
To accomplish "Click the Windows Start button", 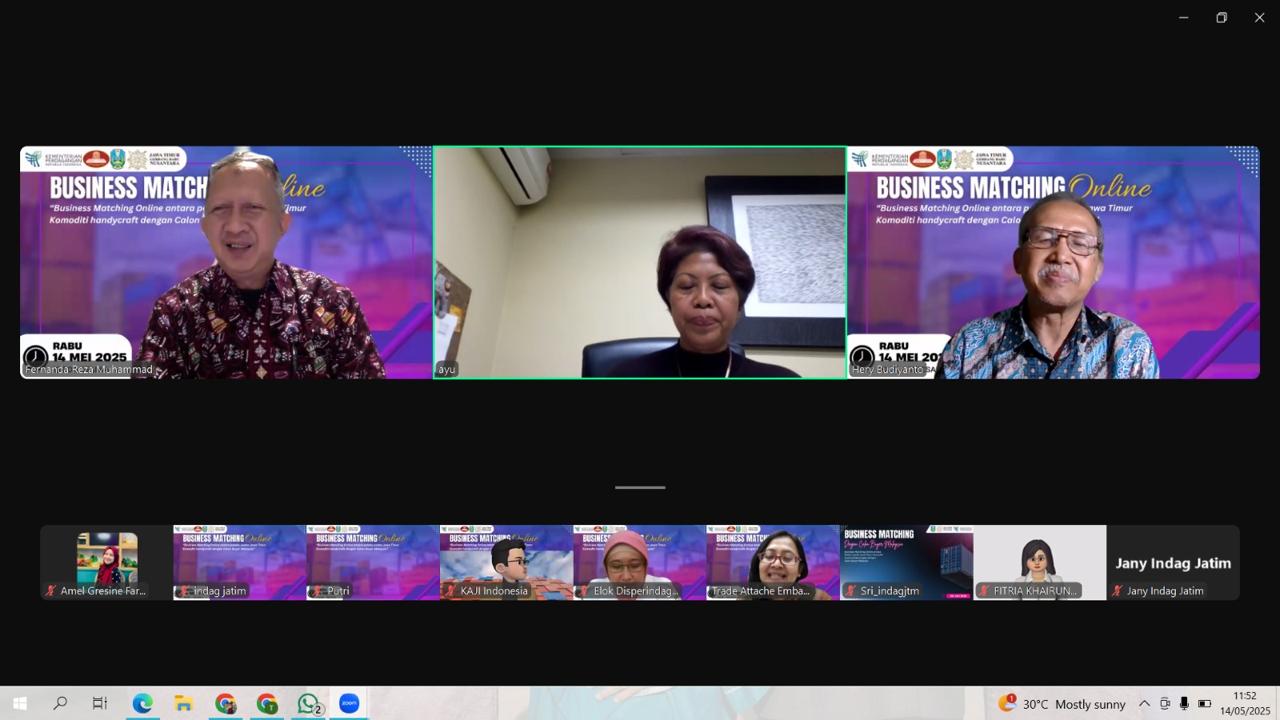I will (x=19, y=703).
